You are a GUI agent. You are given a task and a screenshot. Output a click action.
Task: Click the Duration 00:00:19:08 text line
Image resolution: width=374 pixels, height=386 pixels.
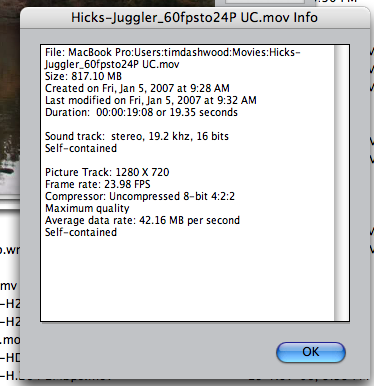141,112
